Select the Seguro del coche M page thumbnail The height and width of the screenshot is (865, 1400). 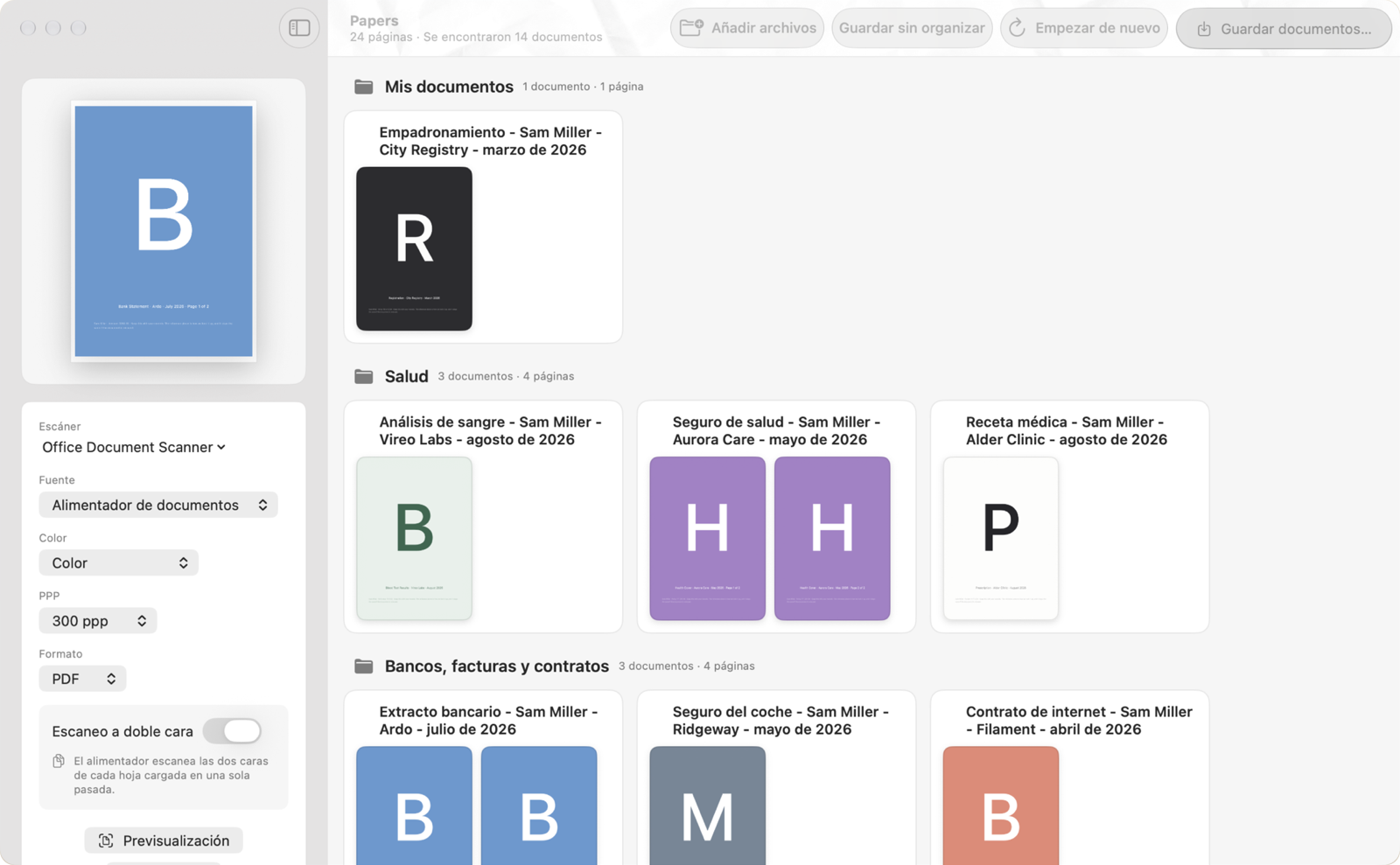[707, 806]
